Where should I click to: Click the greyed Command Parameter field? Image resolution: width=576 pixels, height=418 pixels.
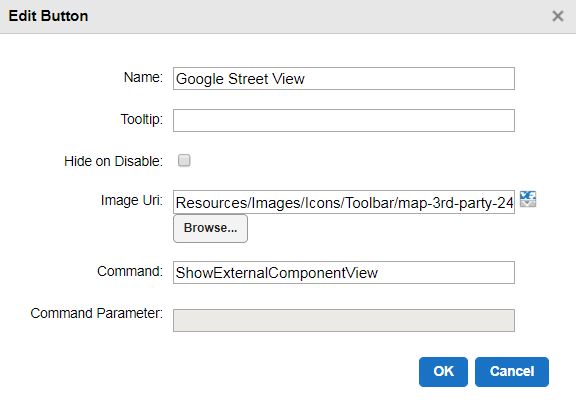344,320
